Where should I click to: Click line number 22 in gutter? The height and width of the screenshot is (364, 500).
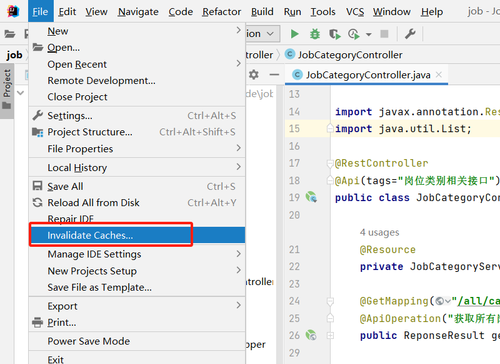[x=294, y=266]
